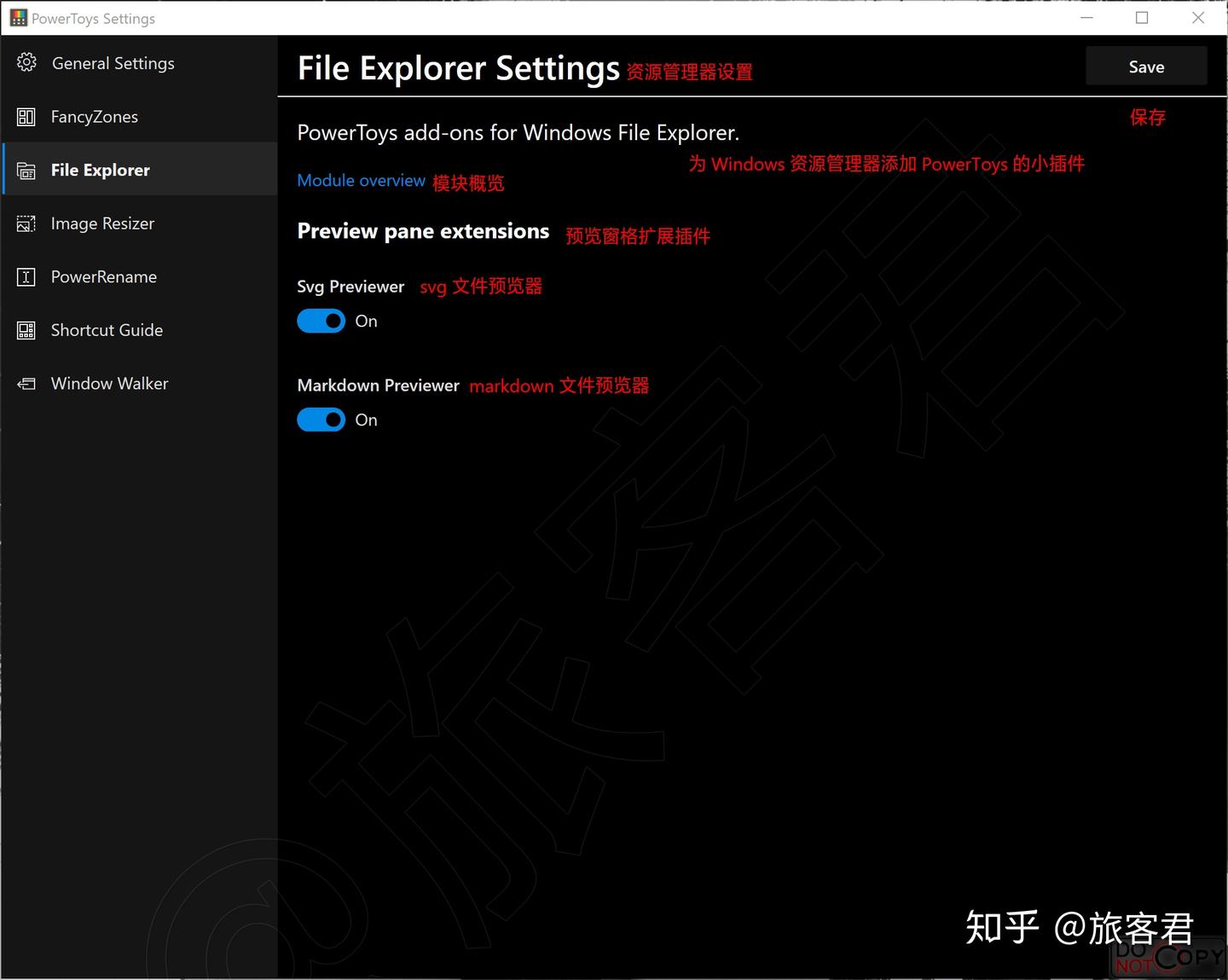Click the Image Resizer icon
1228x980 pixels.
point(26,223)
